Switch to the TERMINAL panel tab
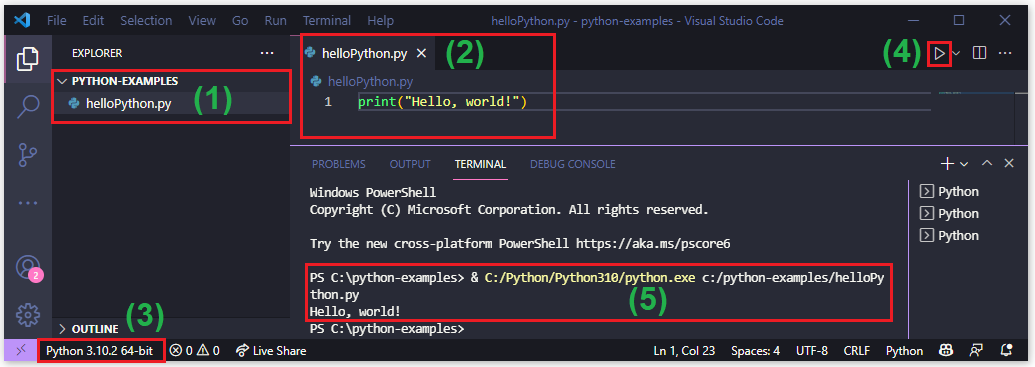 tap(481, 164)
